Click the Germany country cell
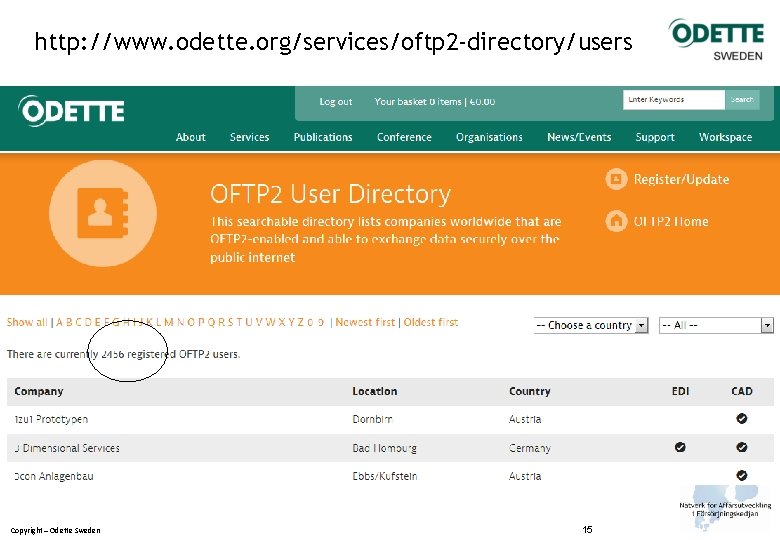The image size is (780, 540). (x=530, y=448)
